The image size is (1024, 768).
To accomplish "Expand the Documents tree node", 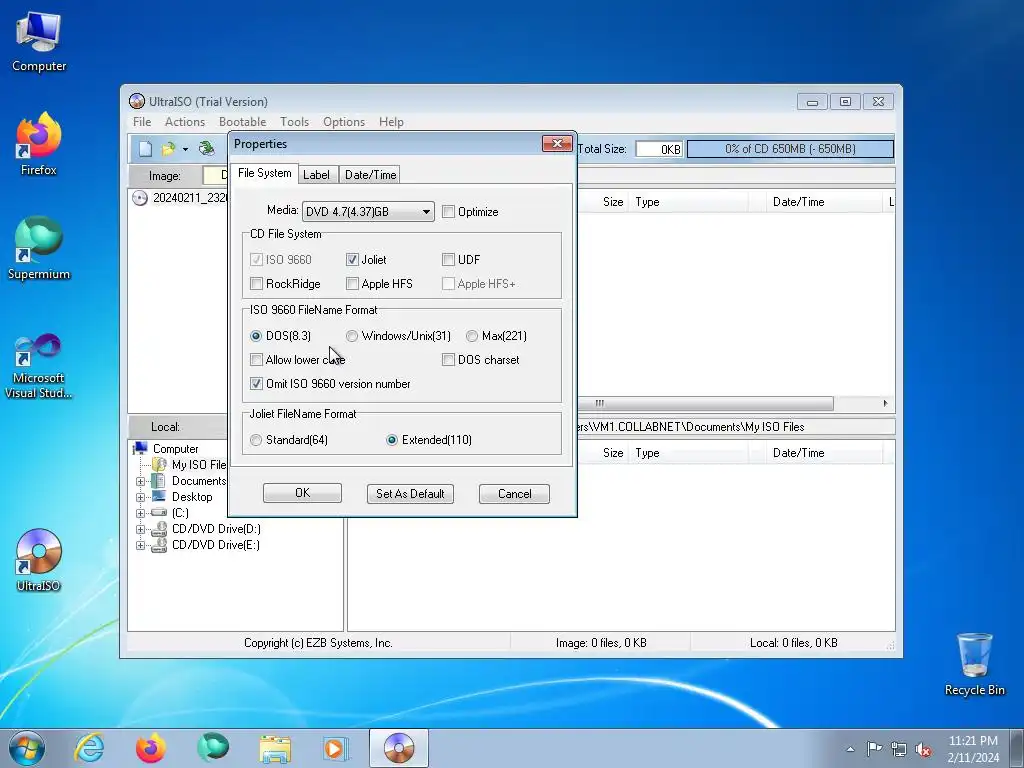I will (x=140, y=481).
